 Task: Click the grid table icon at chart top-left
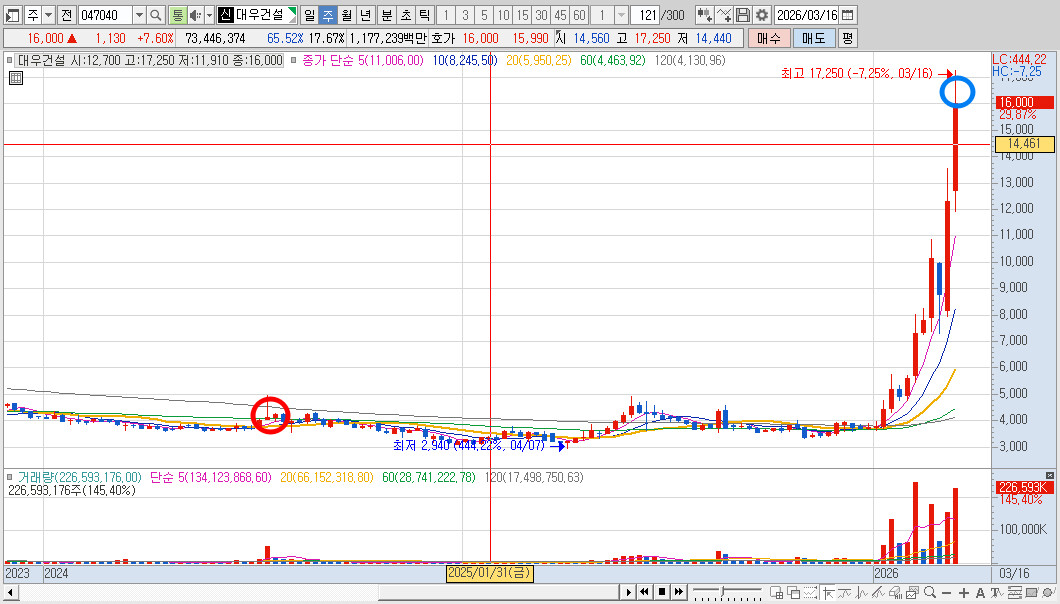point(15,77)
